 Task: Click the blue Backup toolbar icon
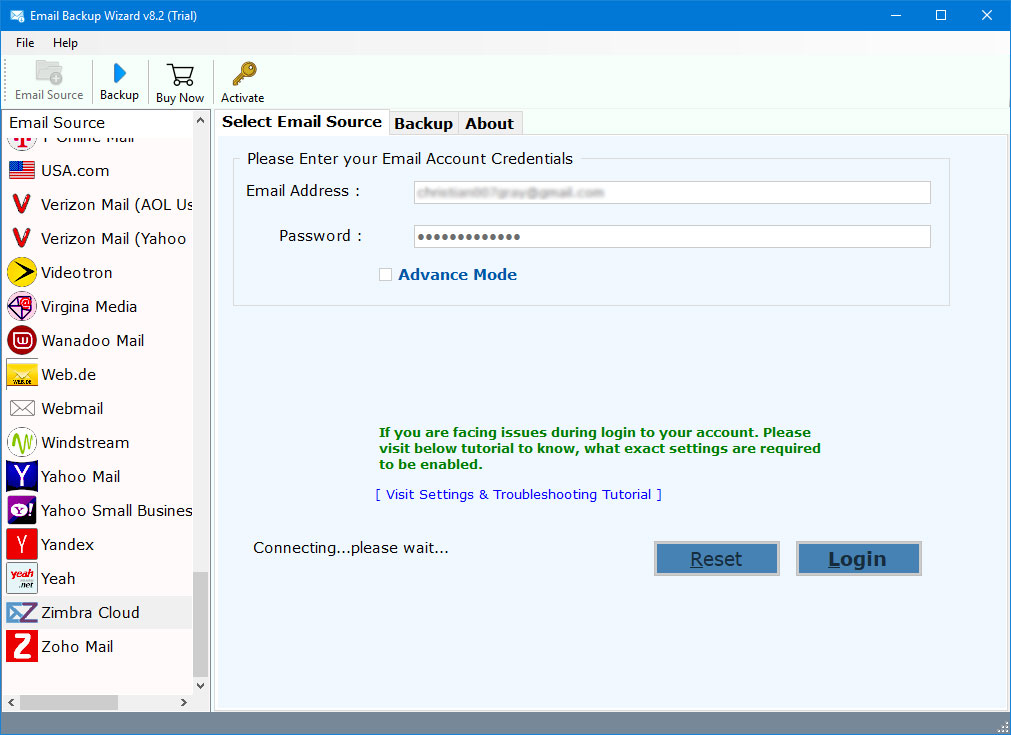(x=119, y=73)
